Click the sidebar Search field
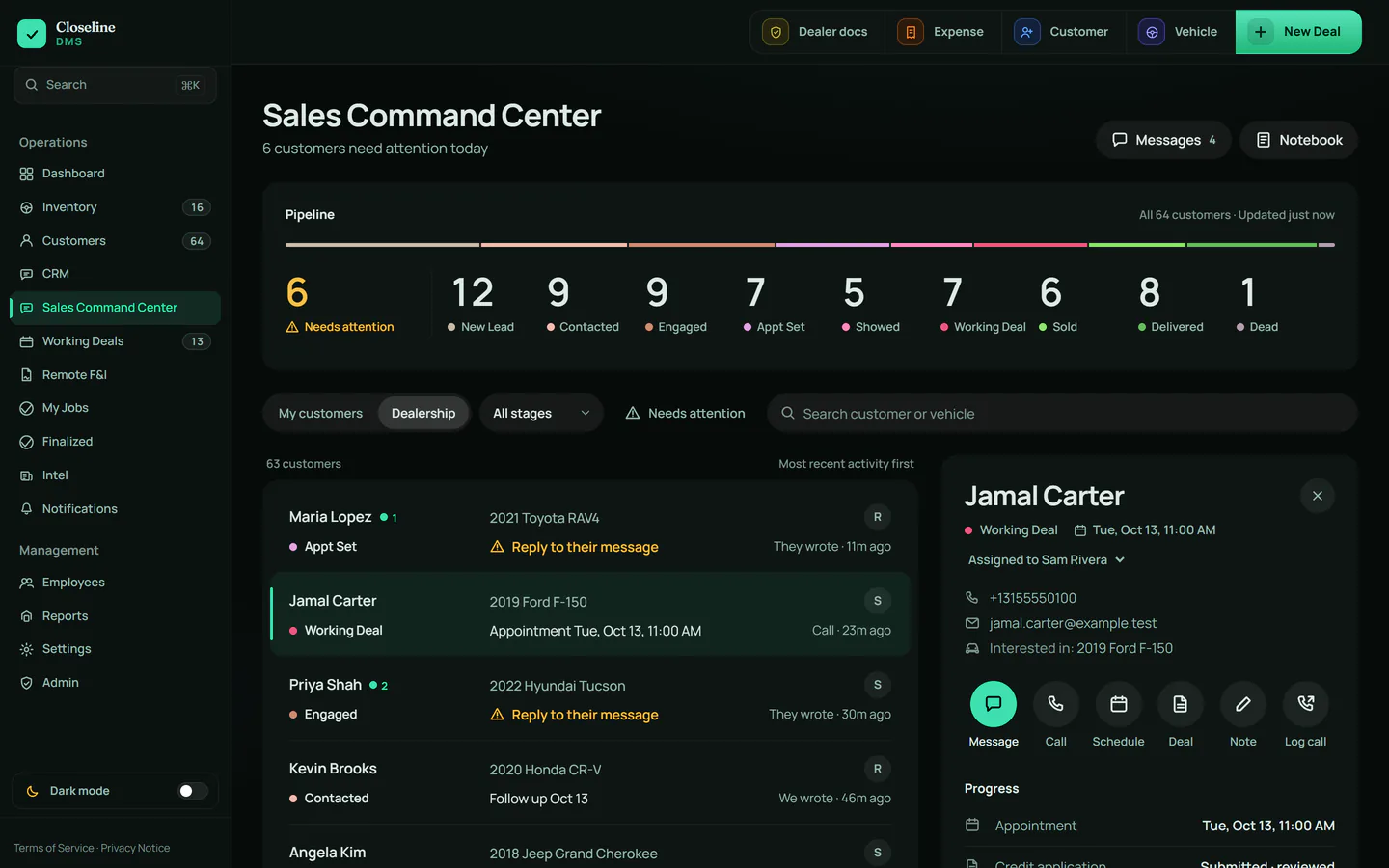Screen dimensions: 1389x868 (115, 85)
